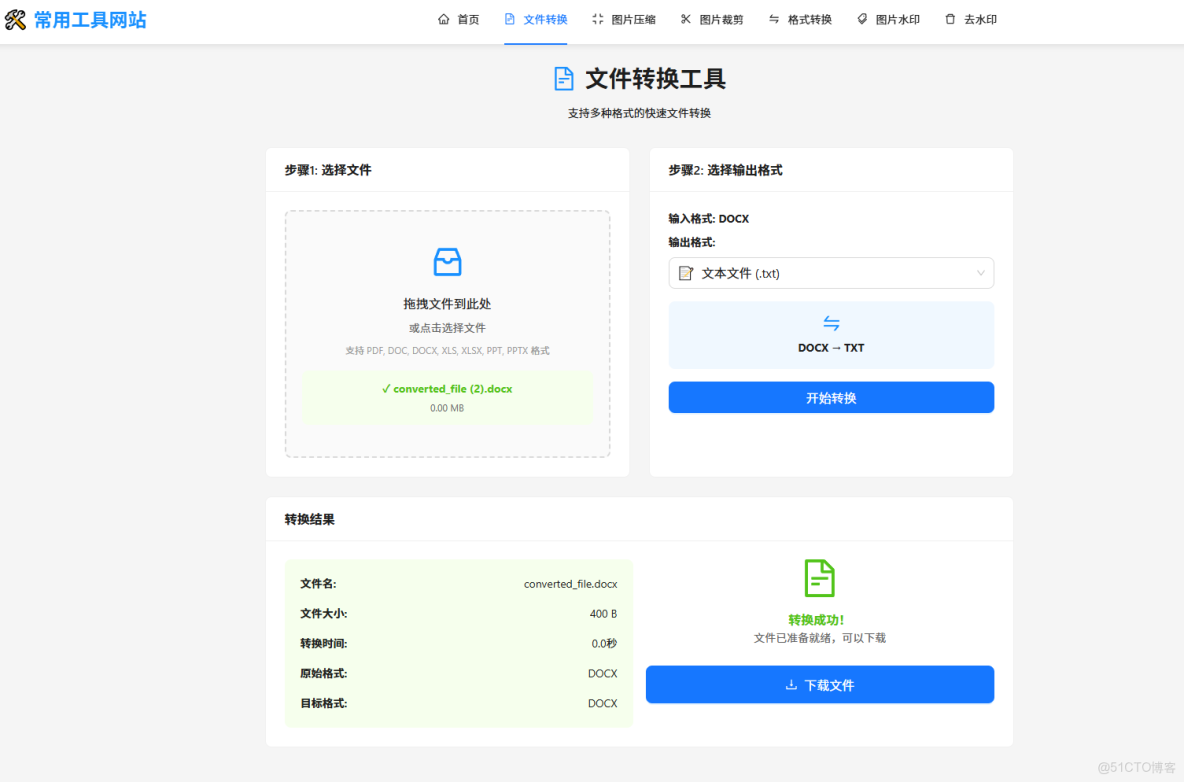Click the DOCX → TXT conversion arrows icon
1184x782 pixels.
831,322
